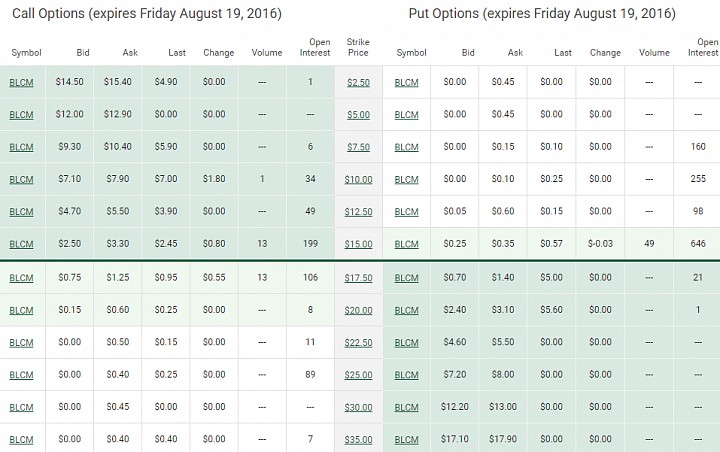Open the $5.00 strike price link
The image size is (720, 452).
click(358, 115)
